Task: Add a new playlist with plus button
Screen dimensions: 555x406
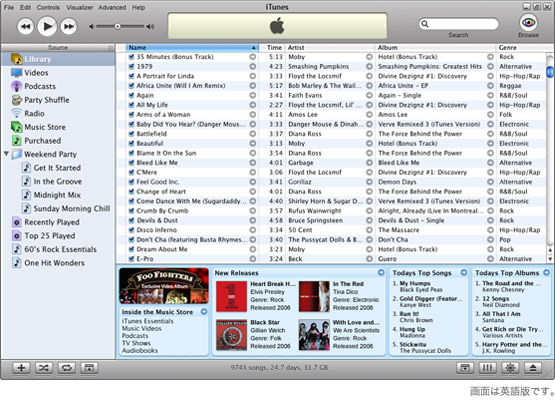Action: pyautogui.click(x=21, y=368)
